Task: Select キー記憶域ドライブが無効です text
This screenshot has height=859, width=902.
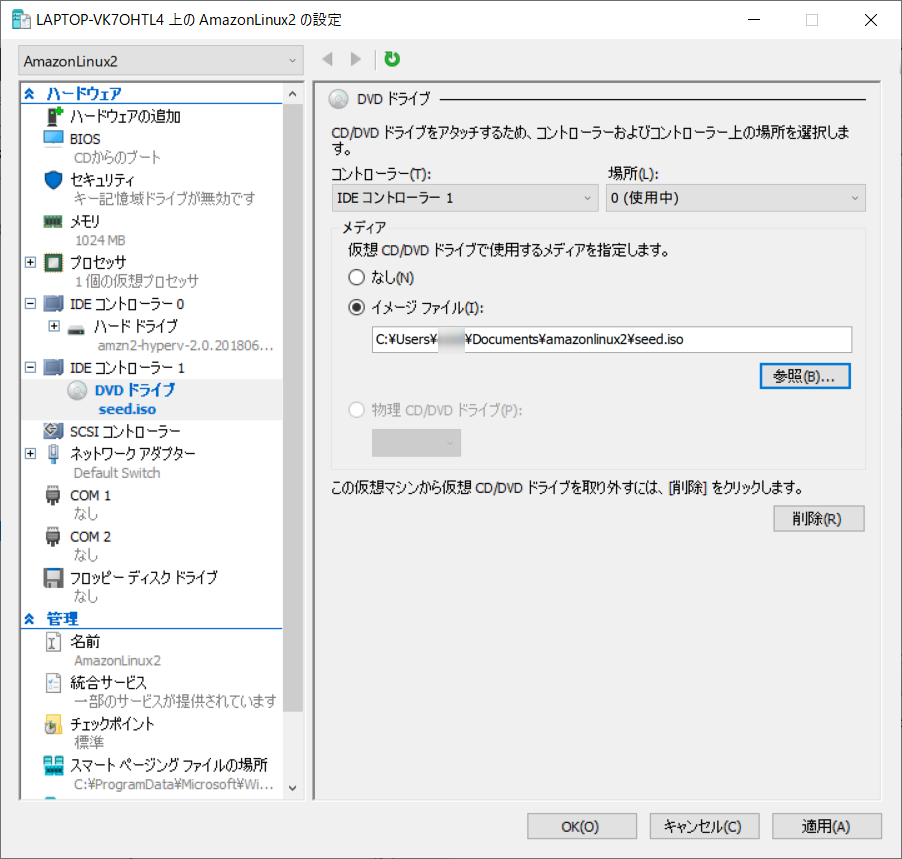Action: [x=165, y=198]
